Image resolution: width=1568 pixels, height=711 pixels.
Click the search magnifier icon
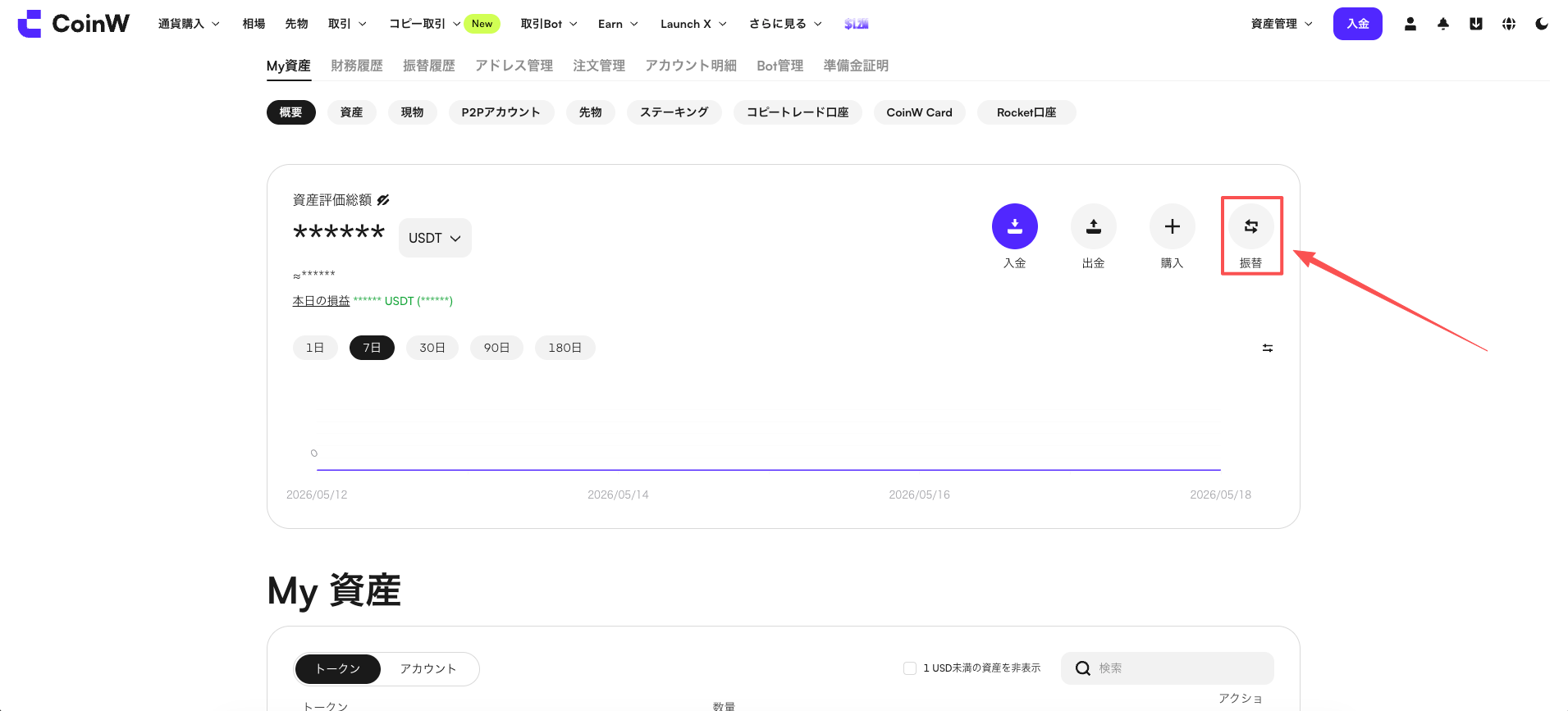pos(1083,668)
